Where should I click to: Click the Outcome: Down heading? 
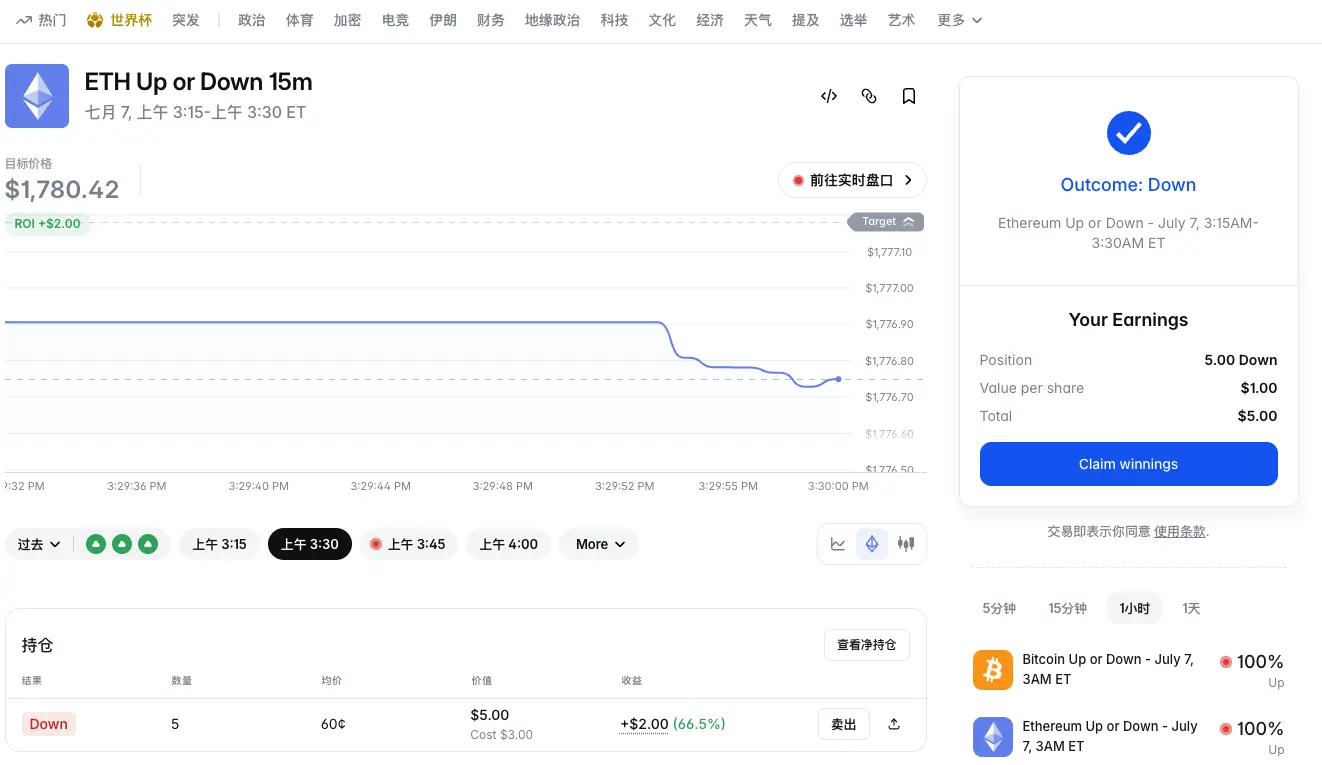1128,185
